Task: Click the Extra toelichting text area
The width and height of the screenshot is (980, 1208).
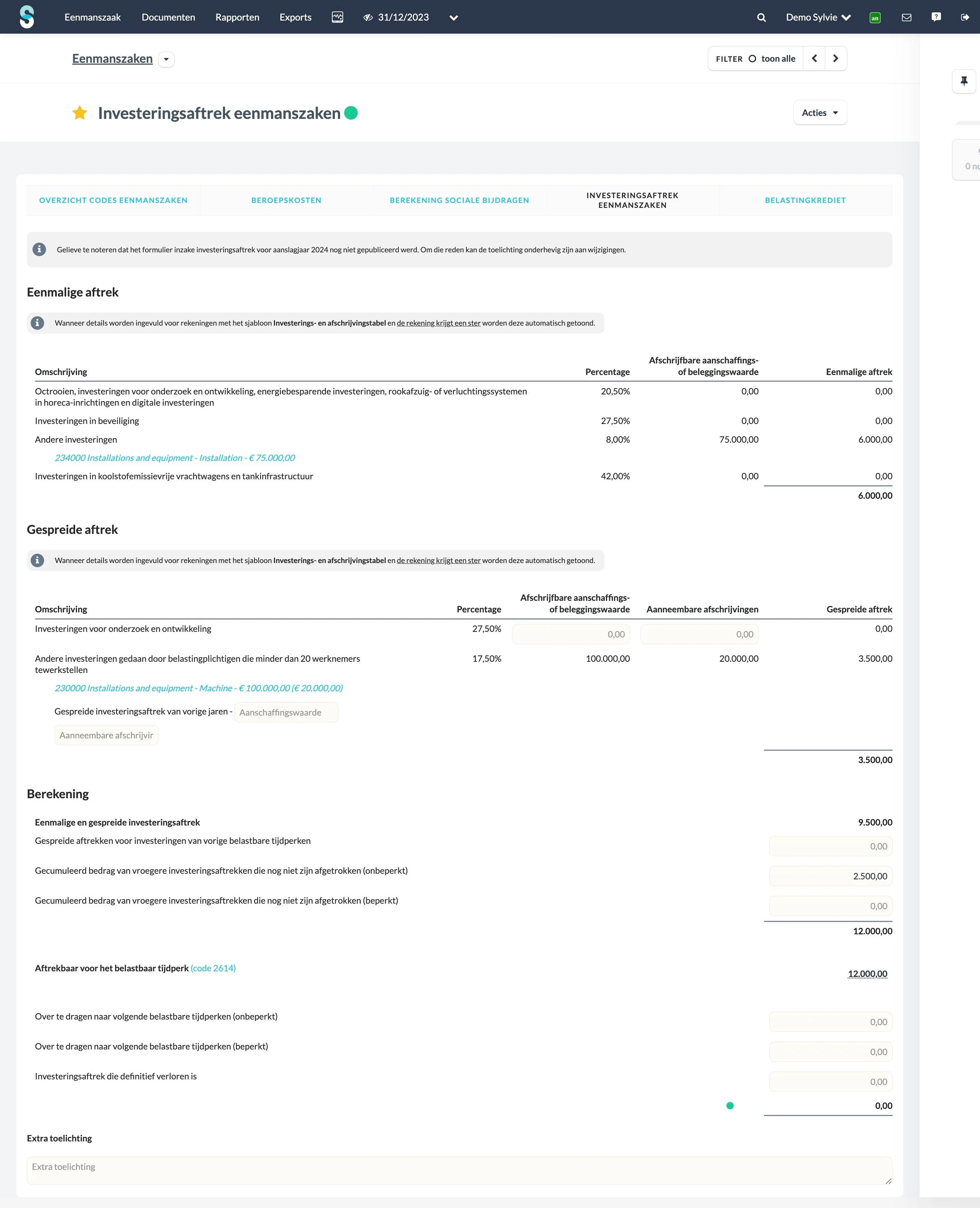Action: click(x=459, y=1171)
